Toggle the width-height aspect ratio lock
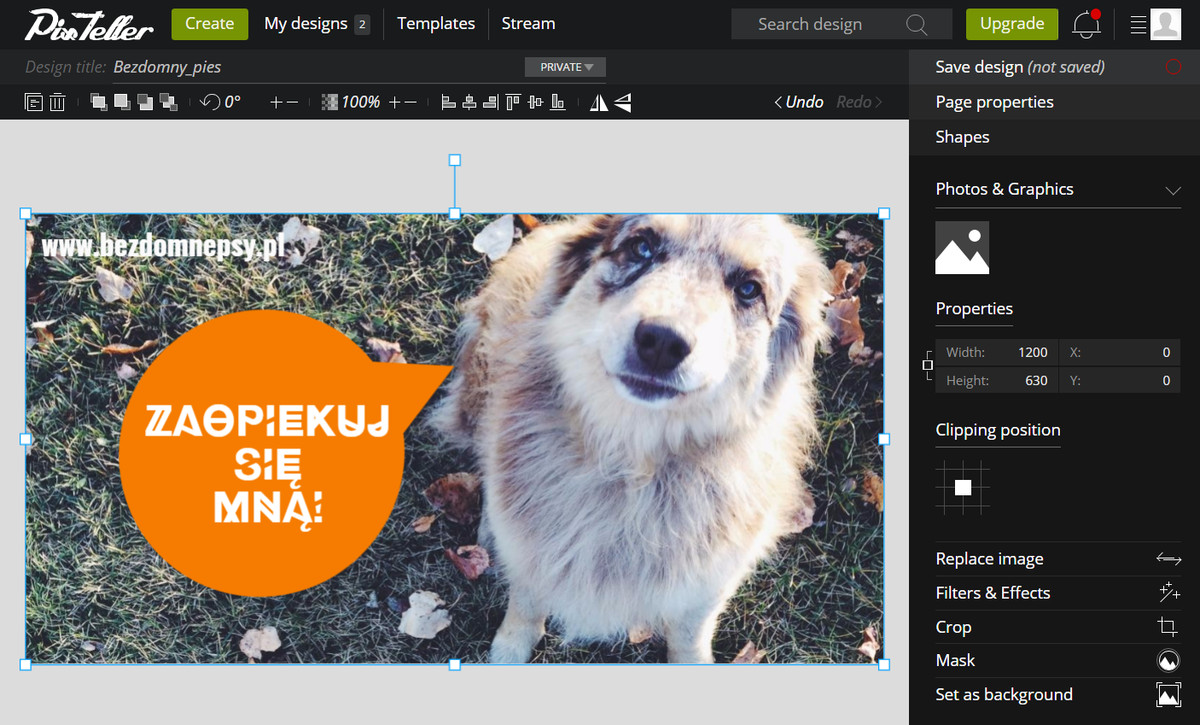 coord(928,365)
